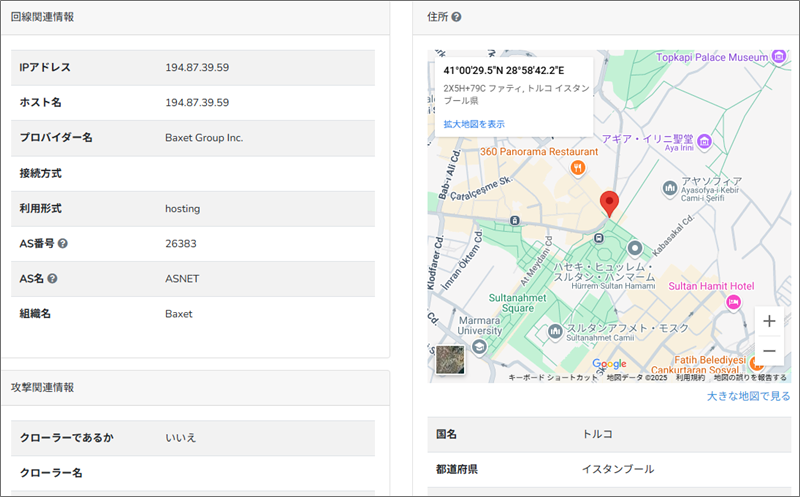Click the Topkapi Palace Museum marker icon

coord(779,56)
